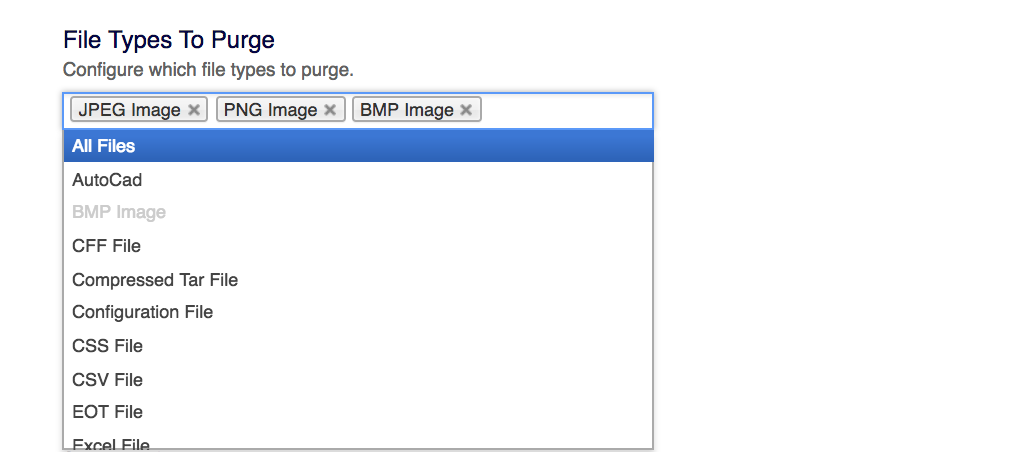This screenshot has height=452, width=1010.
Task: Choose AutoCad in the list
Action: point(107,180)
